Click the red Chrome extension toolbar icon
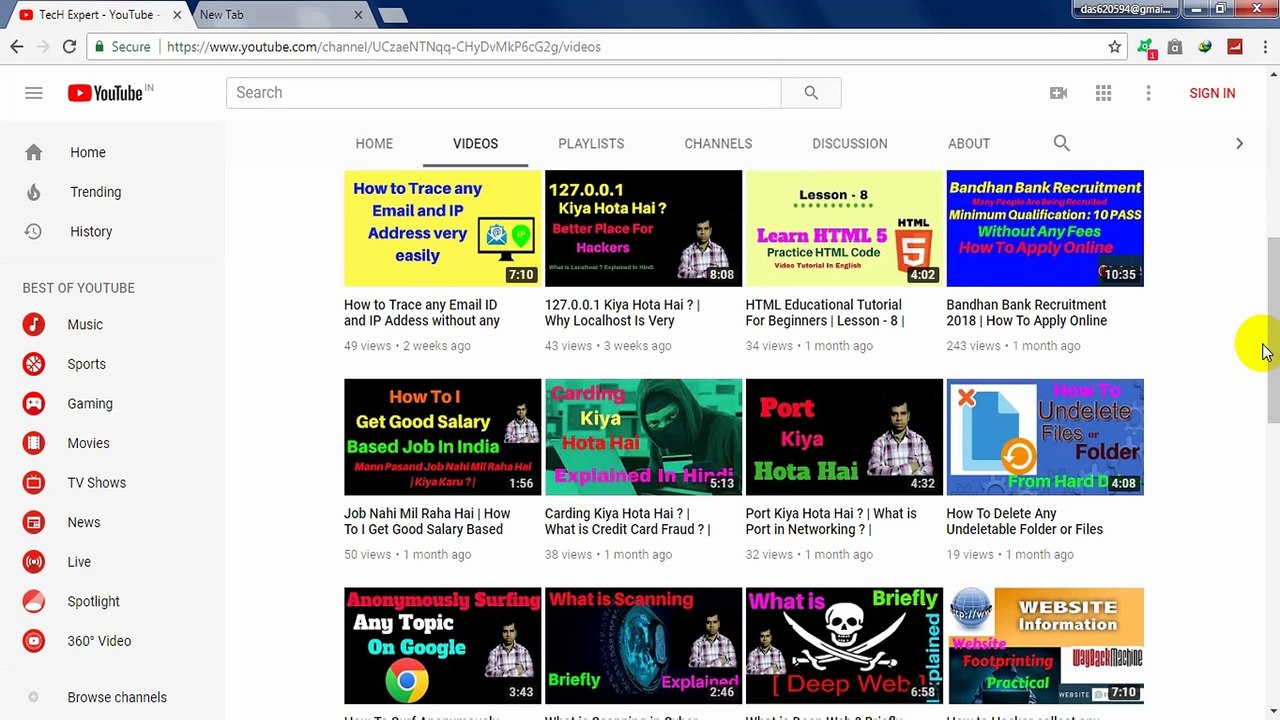Image resolution: width=1280 pixels, height=720 pixels. coord(1235,47)
